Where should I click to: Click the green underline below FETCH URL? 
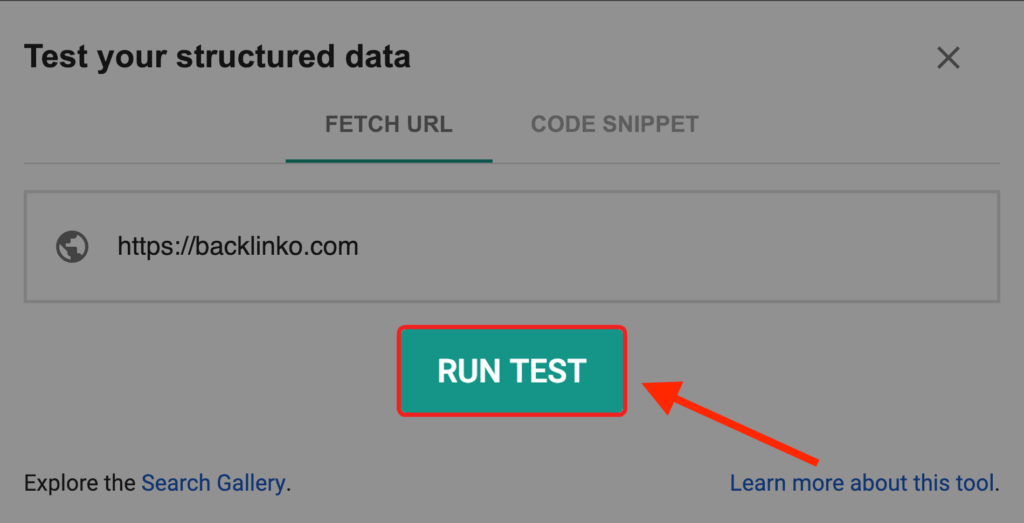coord(388,160)
